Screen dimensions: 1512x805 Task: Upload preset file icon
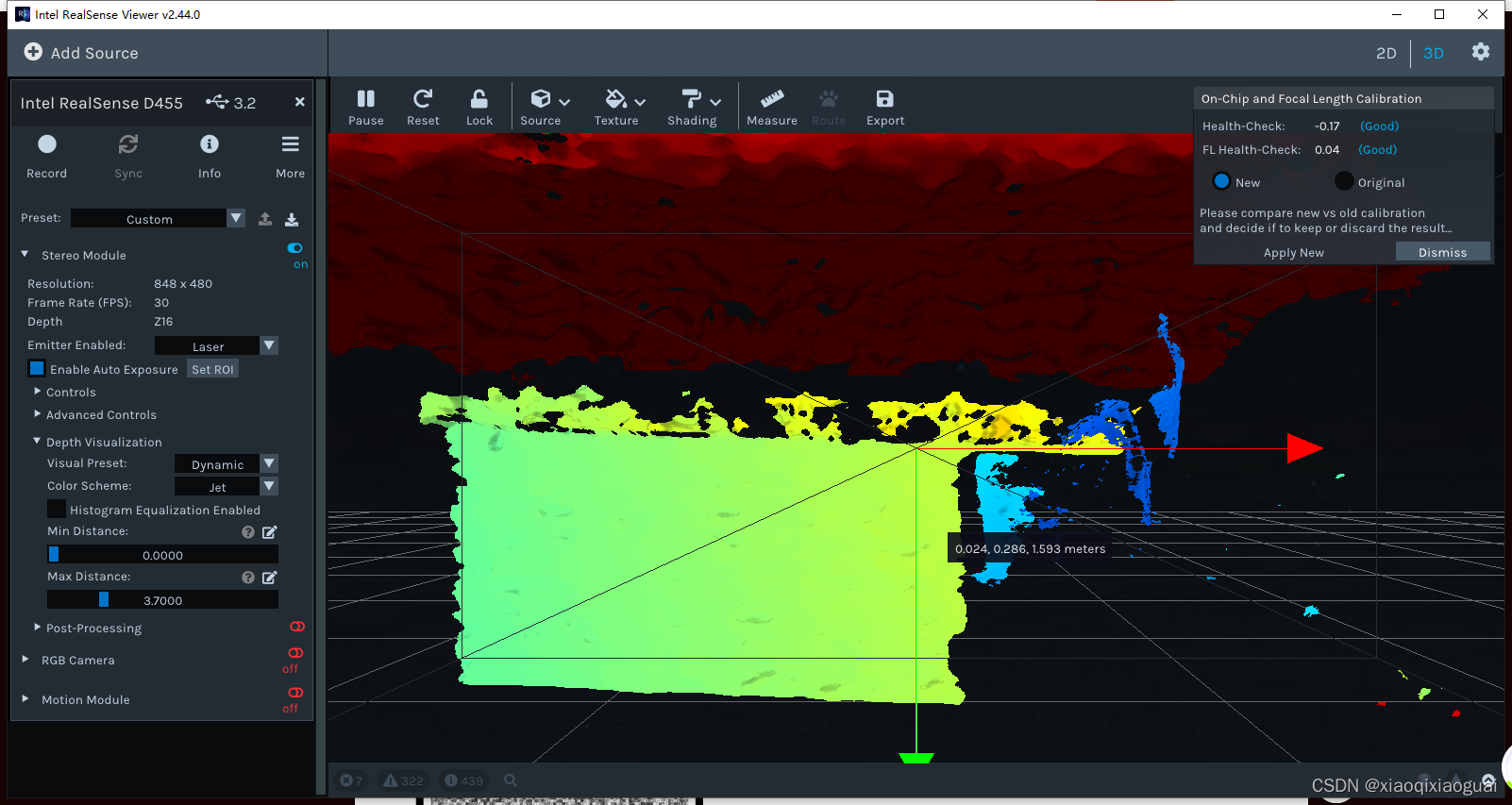tap(265, 219)
